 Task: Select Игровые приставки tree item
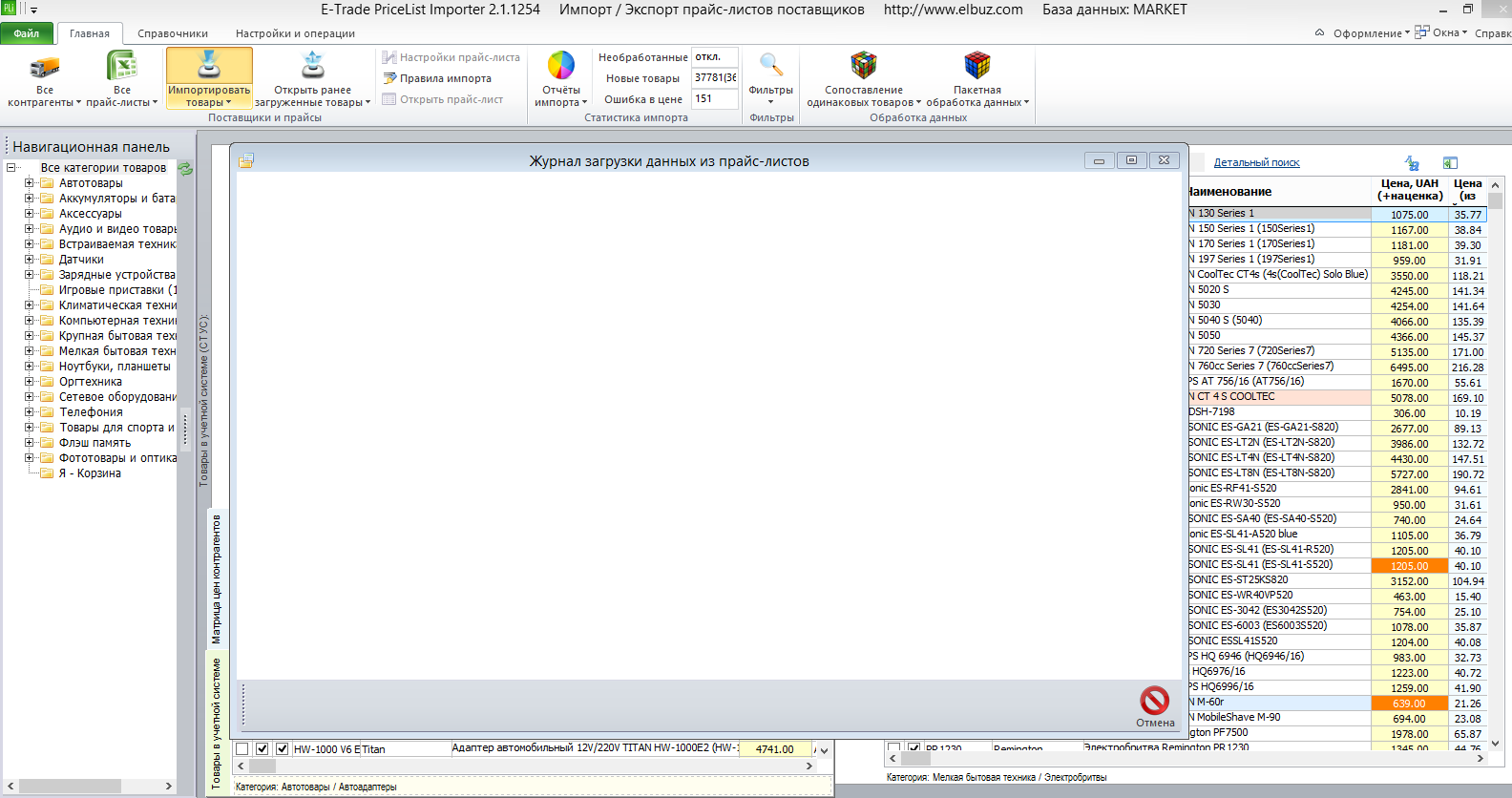tap(117, 290)
